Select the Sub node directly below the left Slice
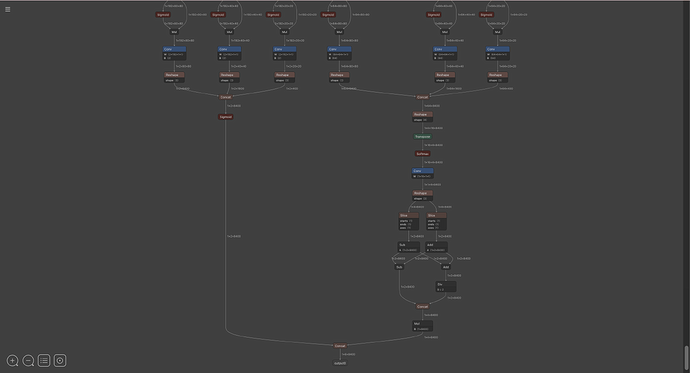This screenshot has height=373, width=690. (408, 247)
